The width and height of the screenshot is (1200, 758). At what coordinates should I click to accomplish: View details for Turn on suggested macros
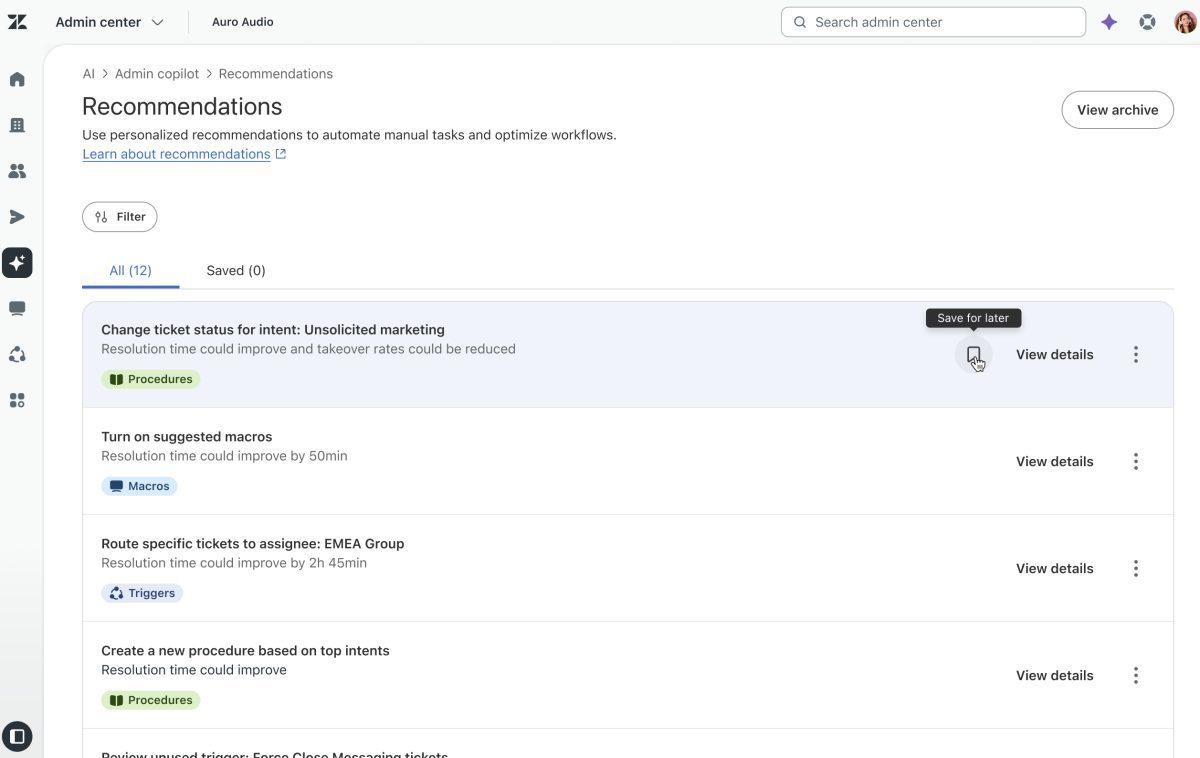point(1054,462)
